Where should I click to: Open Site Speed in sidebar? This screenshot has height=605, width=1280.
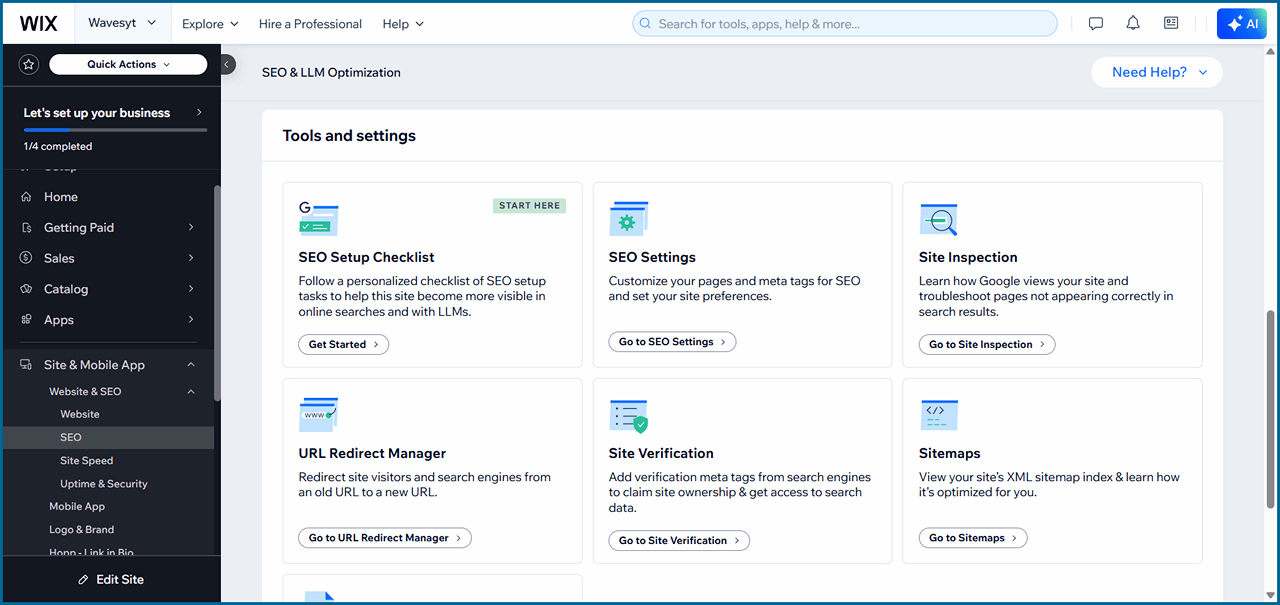click(x=87, y=461)
